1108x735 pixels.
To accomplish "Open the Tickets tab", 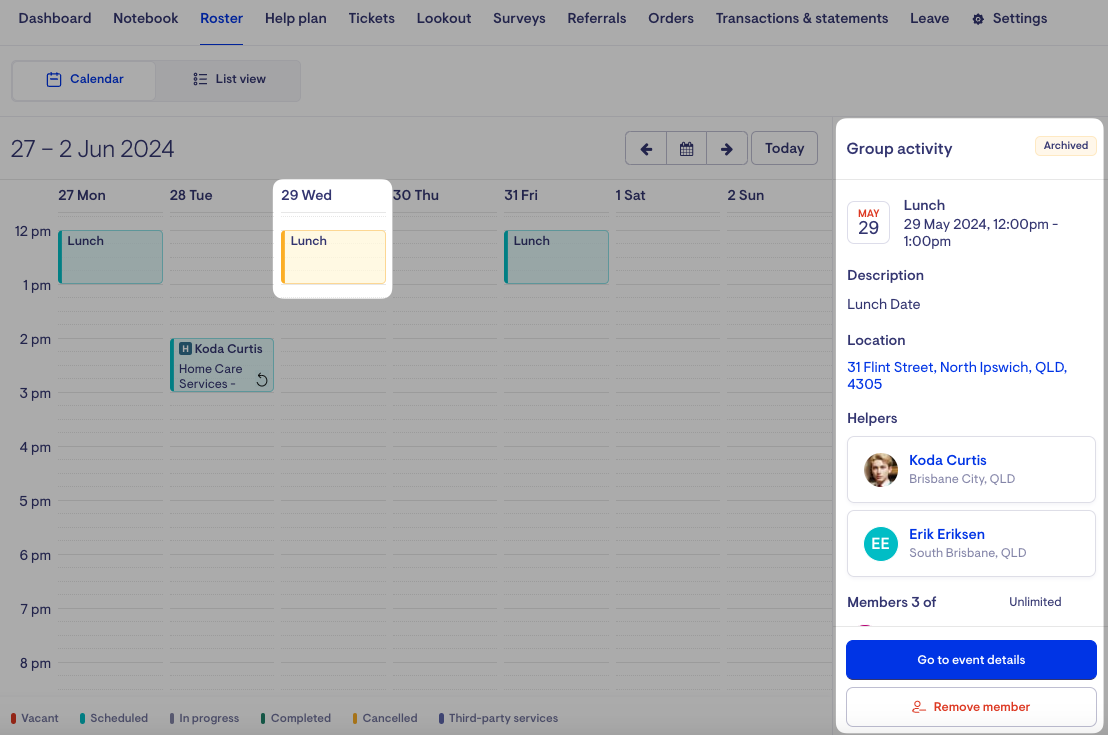I will click(371, 18).
